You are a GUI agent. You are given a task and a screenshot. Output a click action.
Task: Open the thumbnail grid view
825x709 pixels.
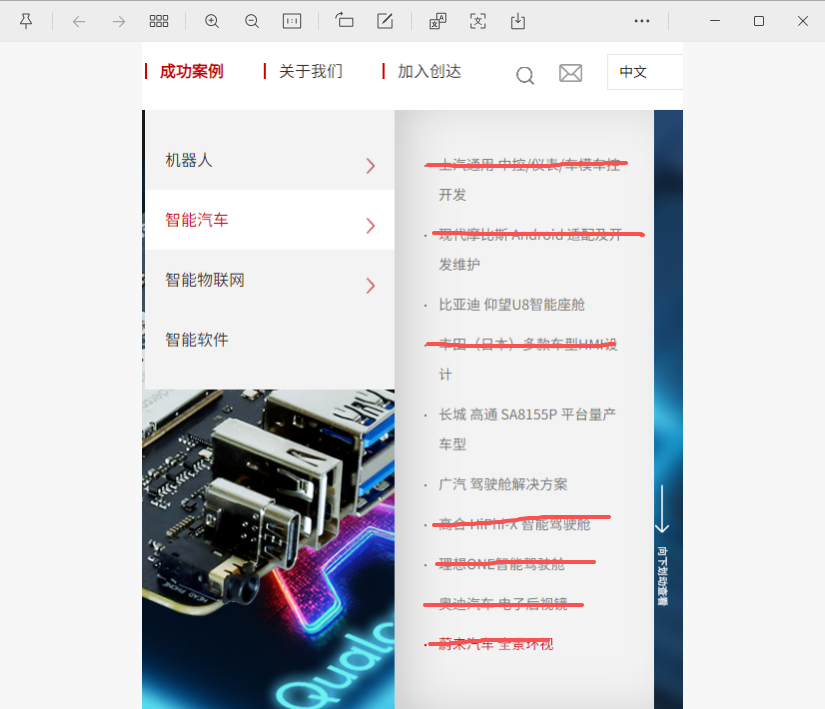click(x=159, y=21)
